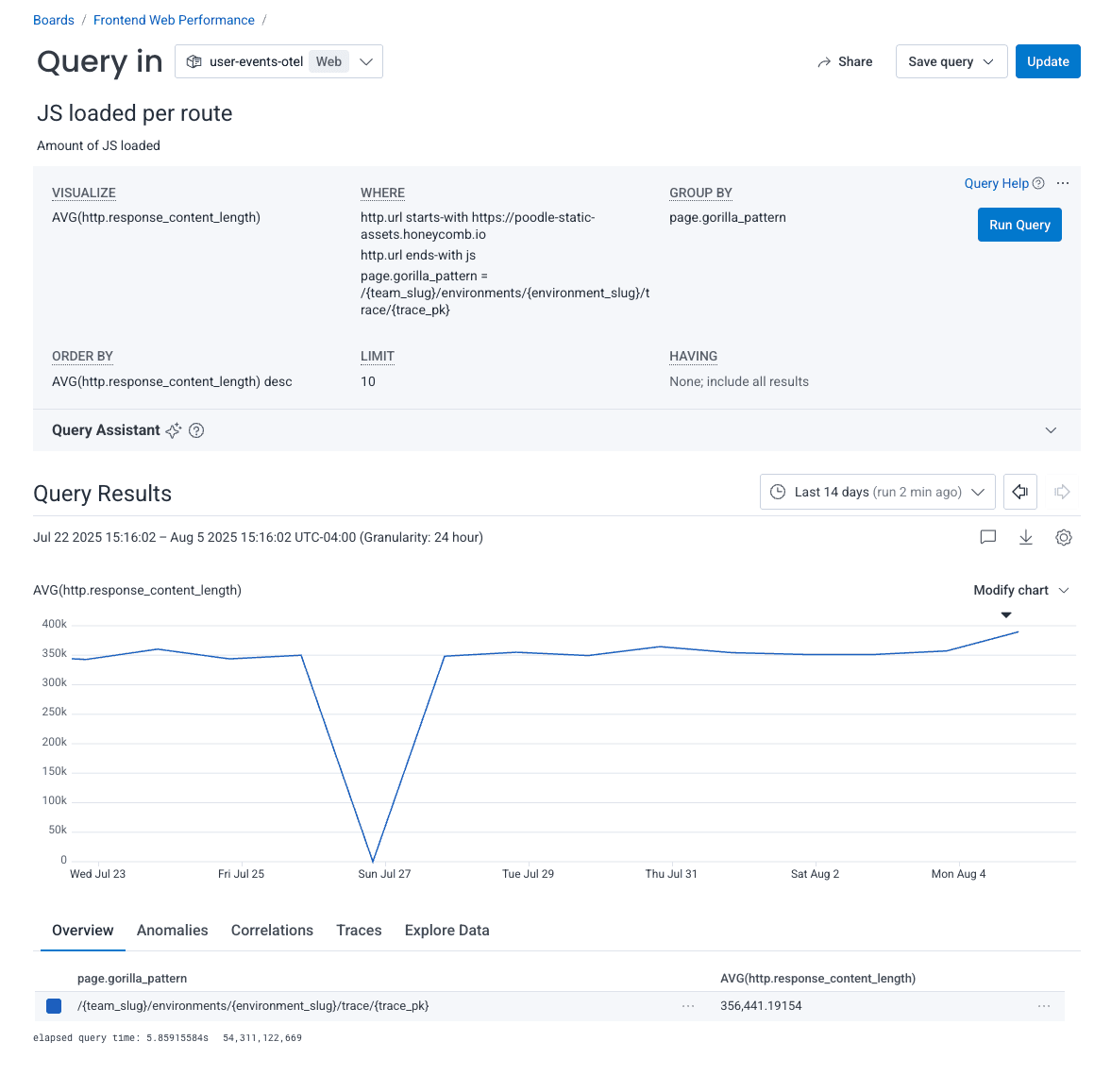1111x1092 pixels.
Task: Open the Last 14 days time picker
Action: click(877, 492)
